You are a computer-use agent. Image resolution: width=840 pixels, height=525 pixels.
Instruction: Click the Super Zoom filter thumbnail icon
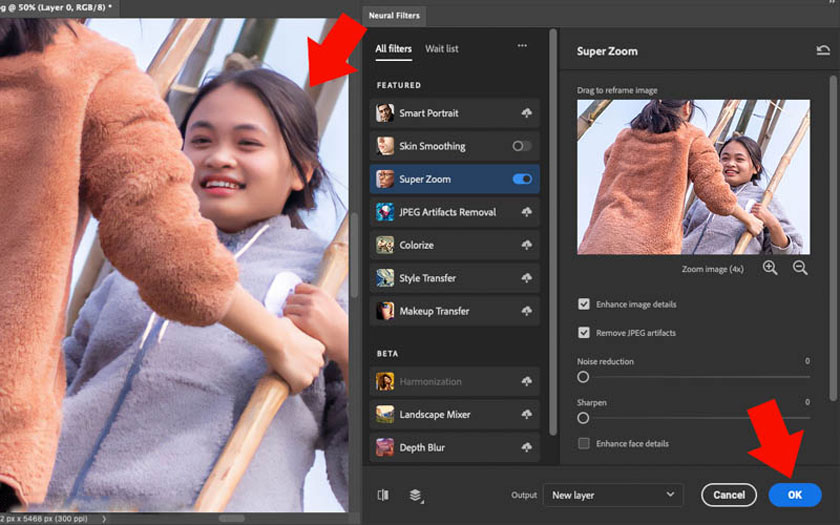pyautogui.click(x=385, y=179)
